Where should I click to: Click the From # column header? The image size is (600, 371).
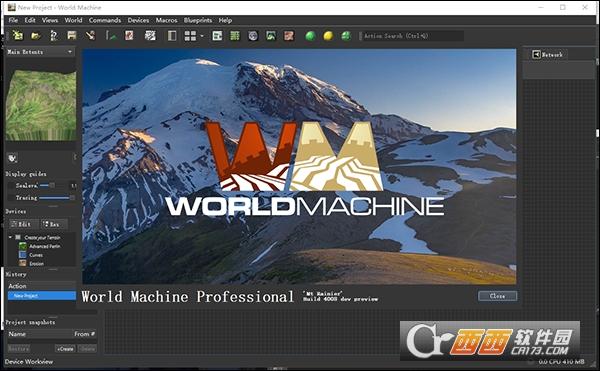click(x=85, y=334)
